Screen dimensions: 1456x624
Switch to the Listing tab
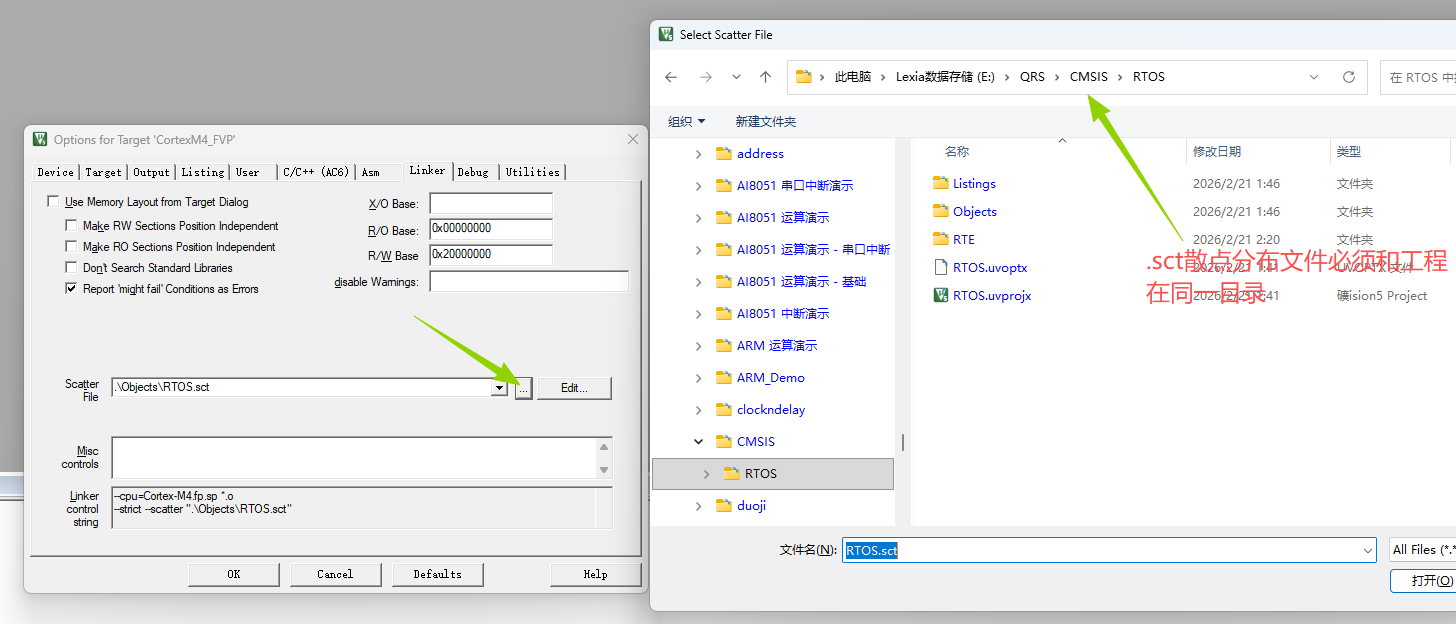coord(203,172)
